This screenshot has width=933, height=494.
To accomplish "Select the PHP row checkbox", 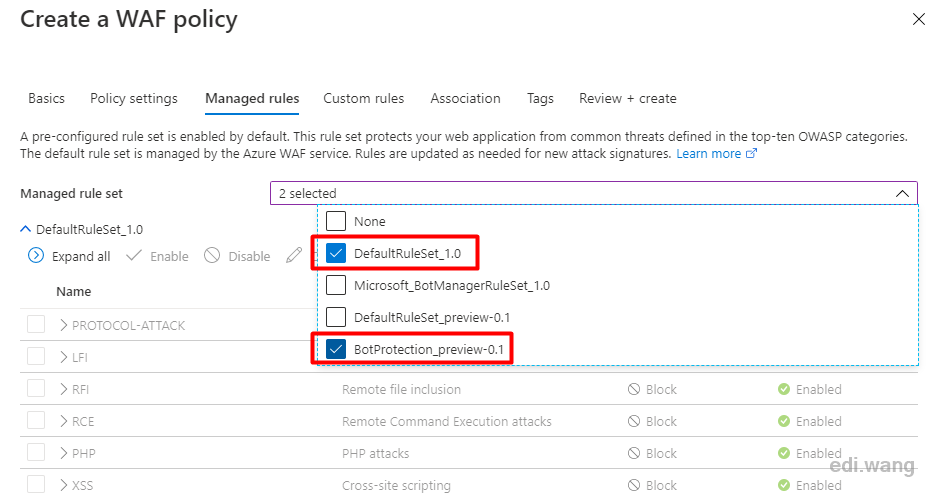I will coord(36,453).
